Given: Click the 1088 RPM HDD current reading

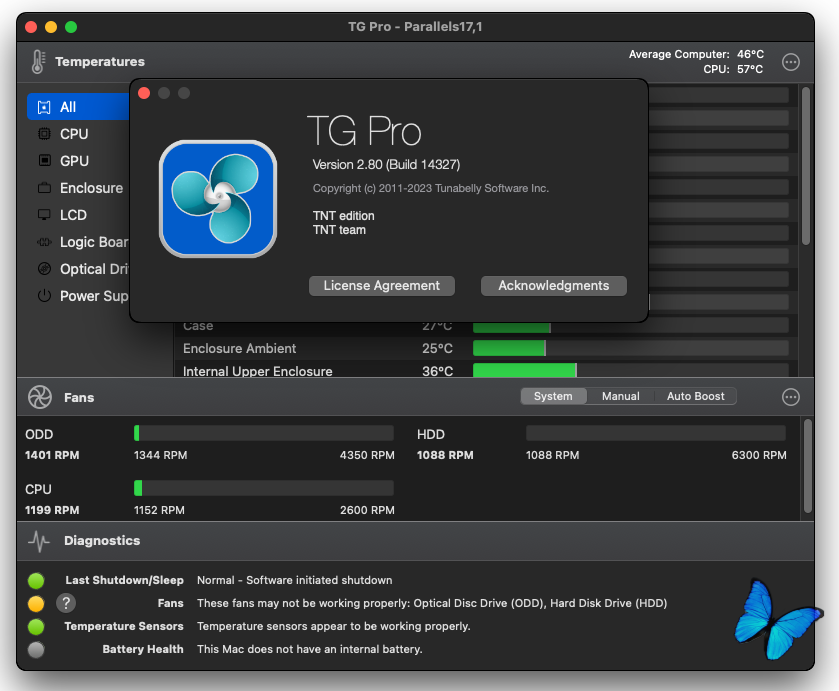Looking at the screenshot, I should pos(445,455).
